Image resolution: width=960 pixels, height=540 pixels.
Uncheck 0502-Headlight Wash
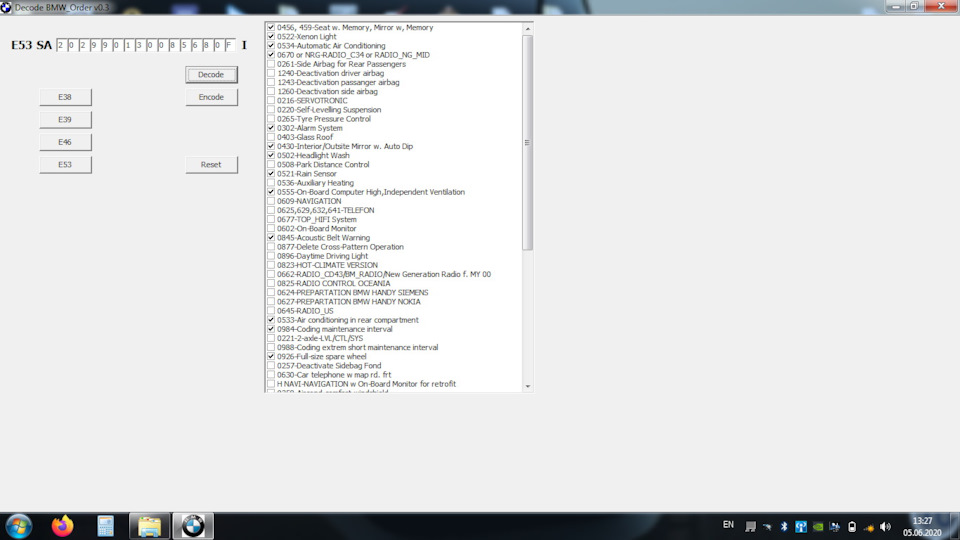pyautogui.click(x=271, y=156)
